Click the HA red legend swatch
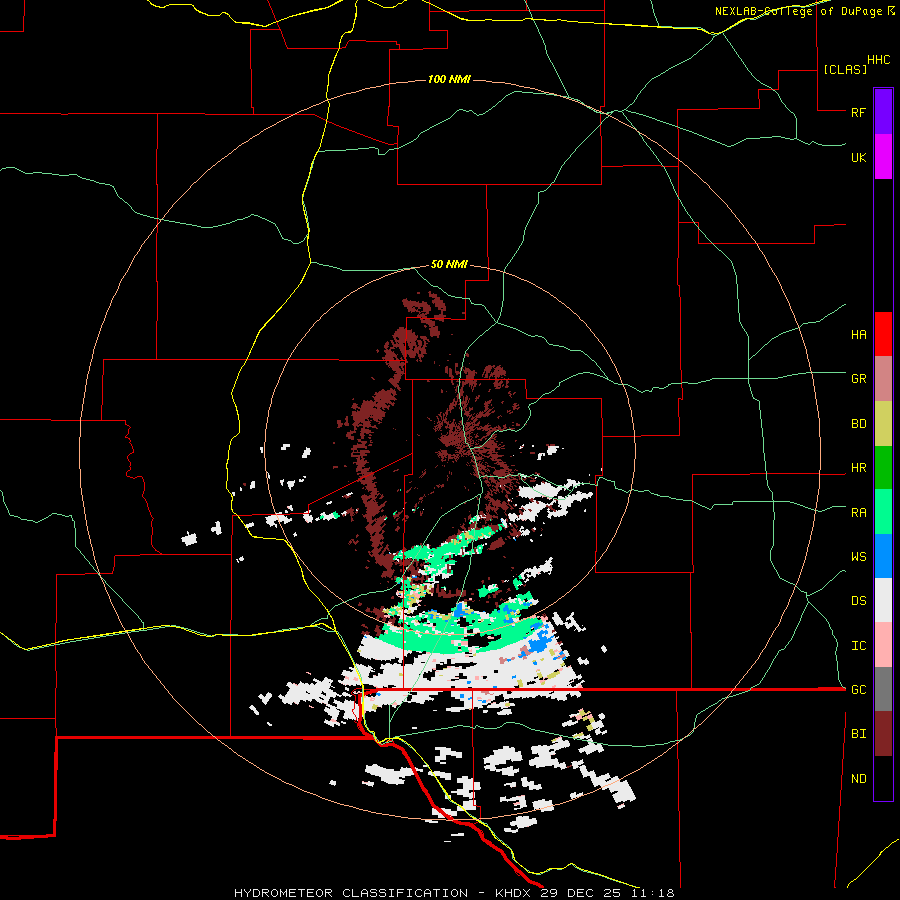The width and height of the screenshot is (900, 900). pyautogui.click(x=883, y=334)
